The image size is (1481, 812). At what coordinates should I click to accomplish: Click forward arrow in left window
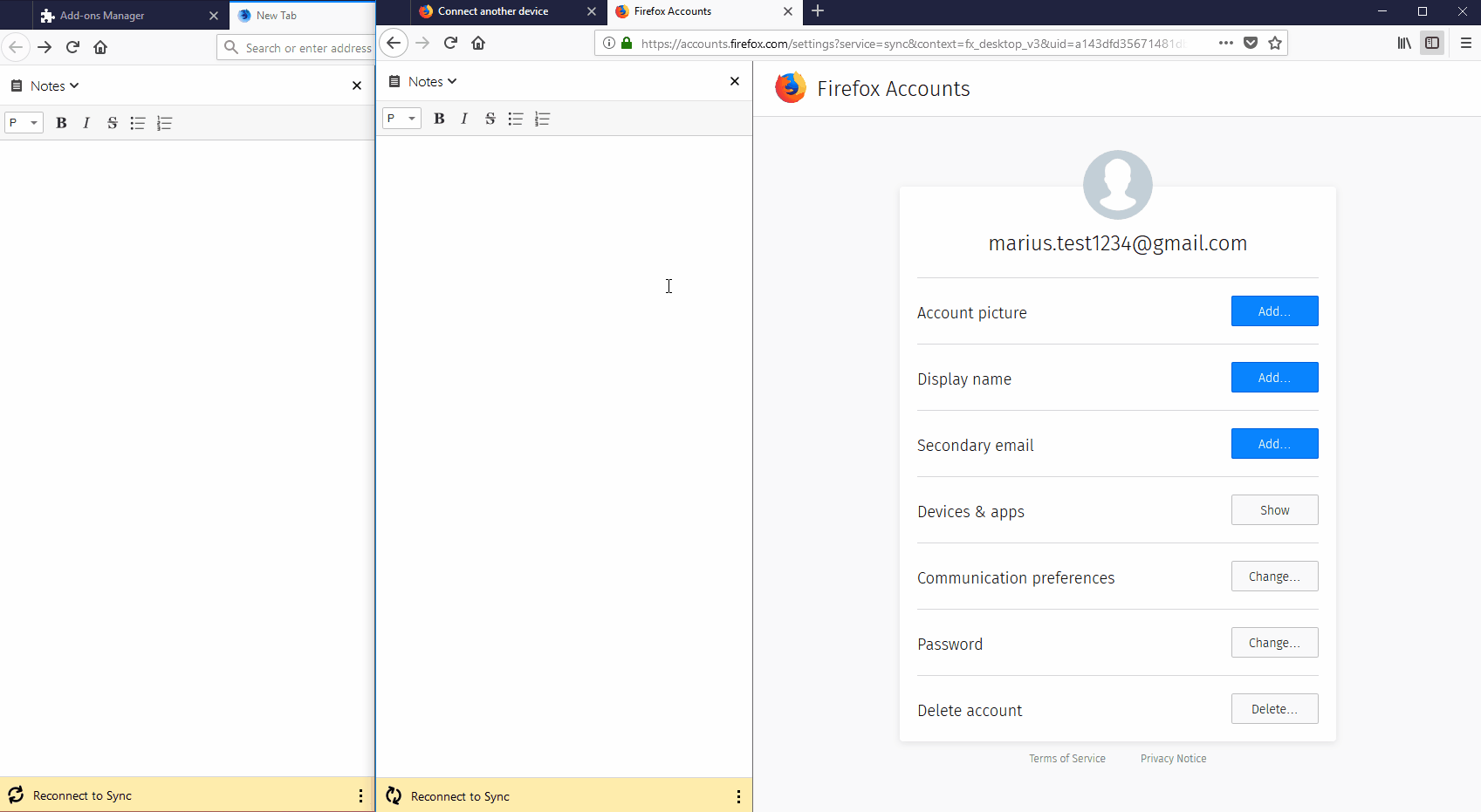tap(45, 47)
